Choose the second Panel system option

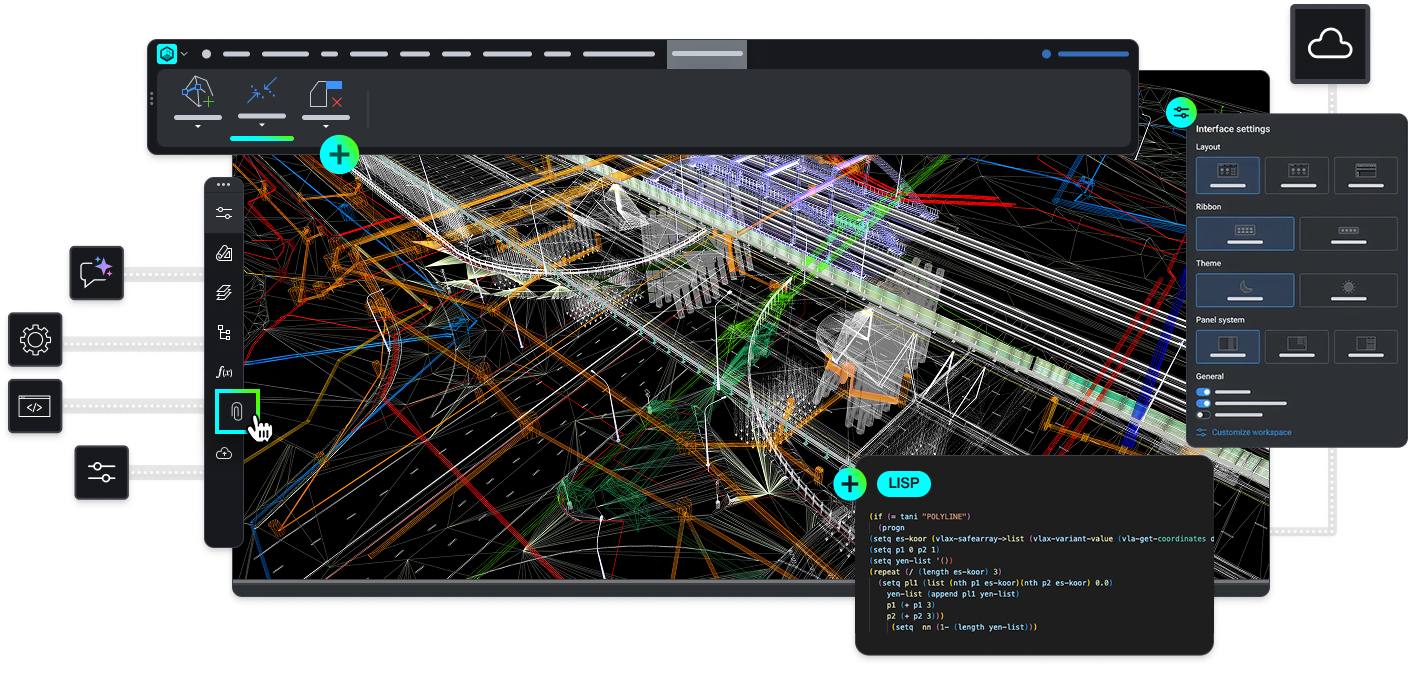click(1297, 346)
